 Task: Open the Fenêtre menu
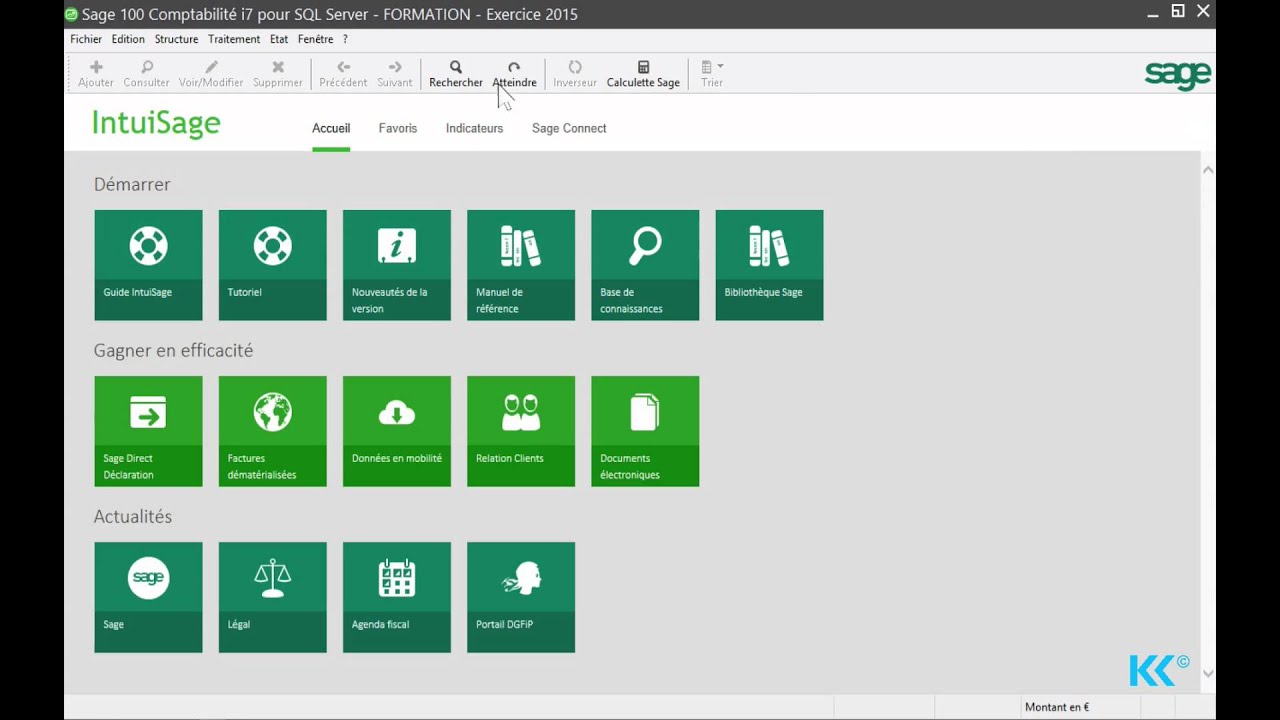(315, 39)
